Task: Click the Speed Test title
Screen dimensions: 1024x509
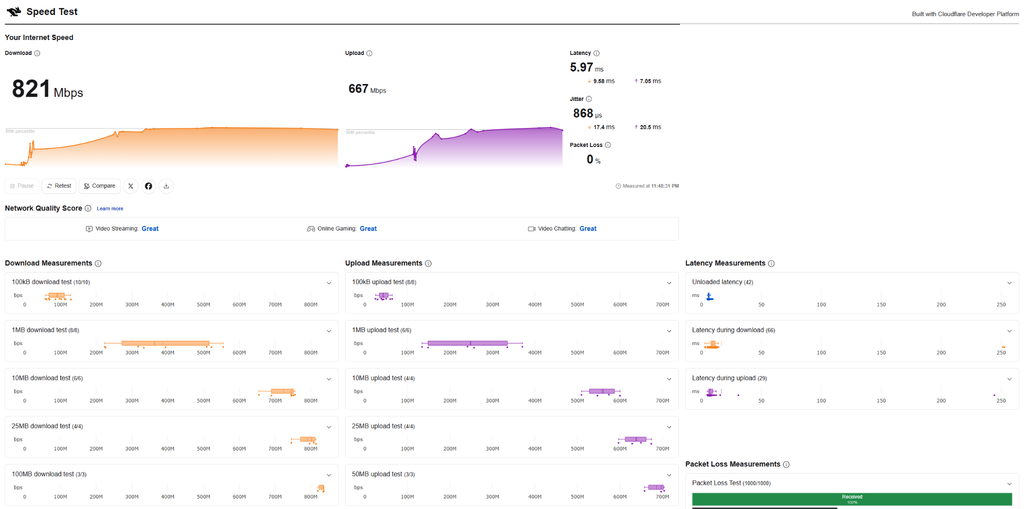Action: point(52,12)
